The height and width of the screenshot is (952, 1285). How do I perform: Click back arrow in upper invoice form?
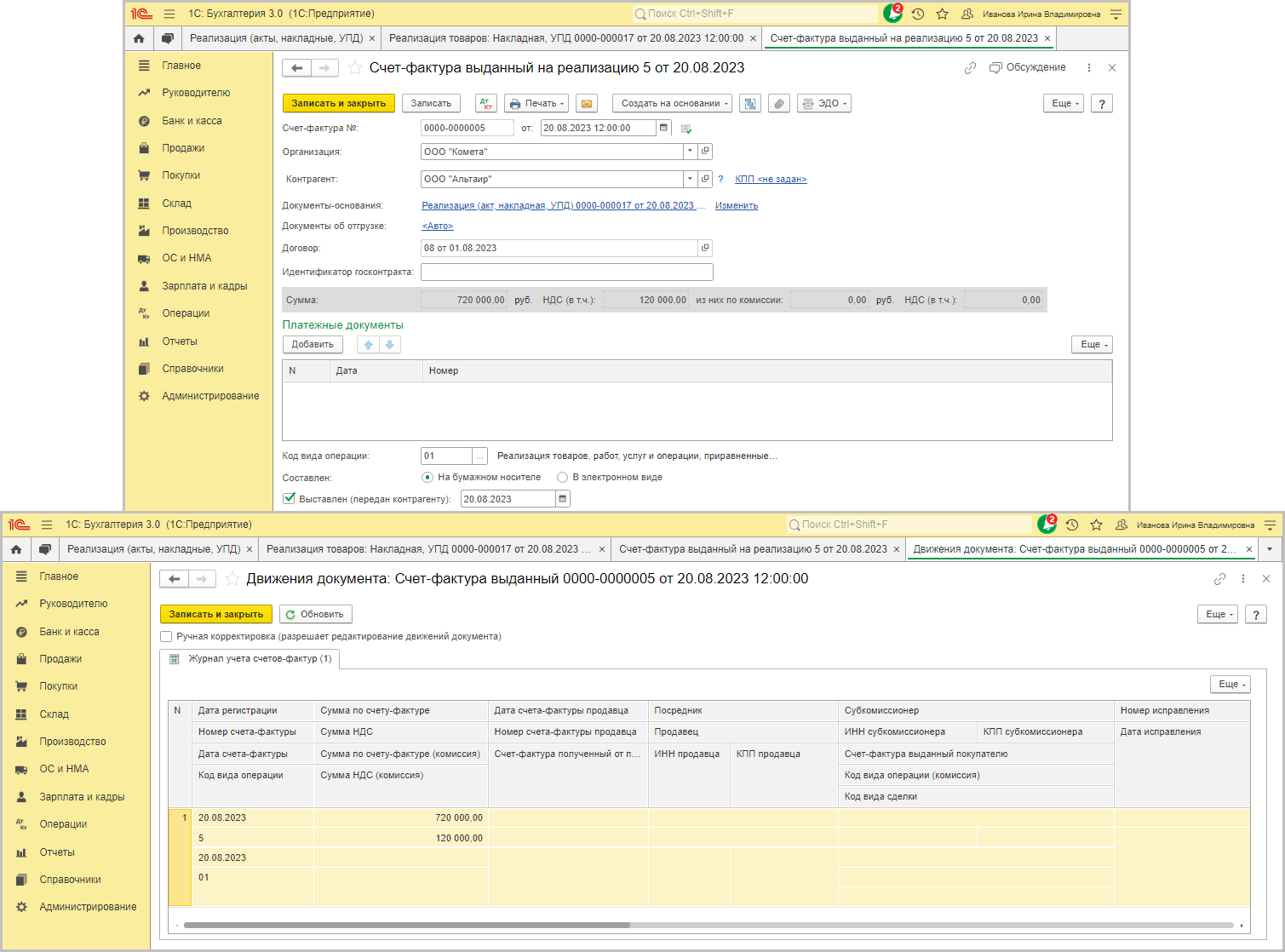[296, 68]
